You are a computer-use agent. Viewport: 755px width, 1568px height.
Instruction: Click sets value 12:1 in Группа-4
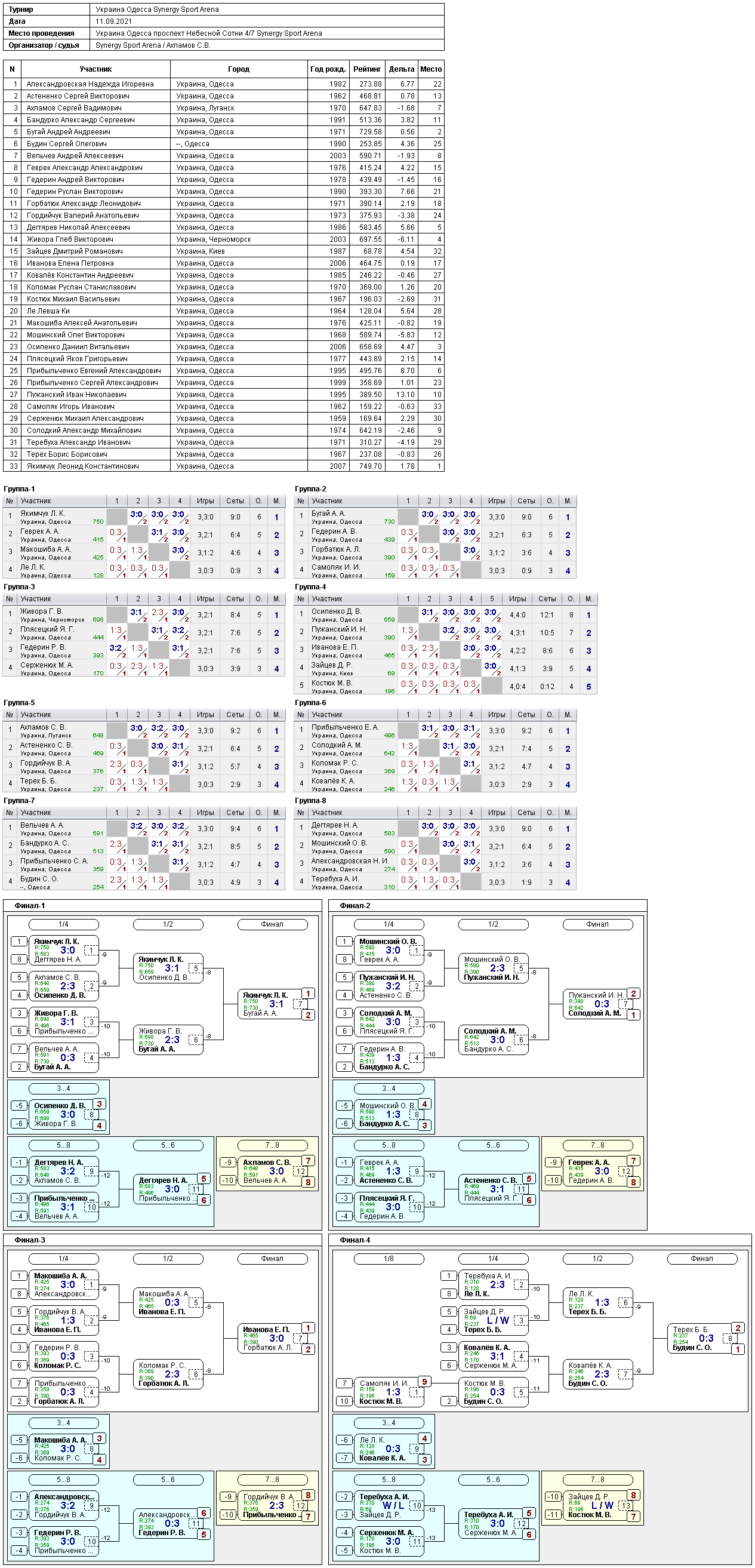pos(547,616)
